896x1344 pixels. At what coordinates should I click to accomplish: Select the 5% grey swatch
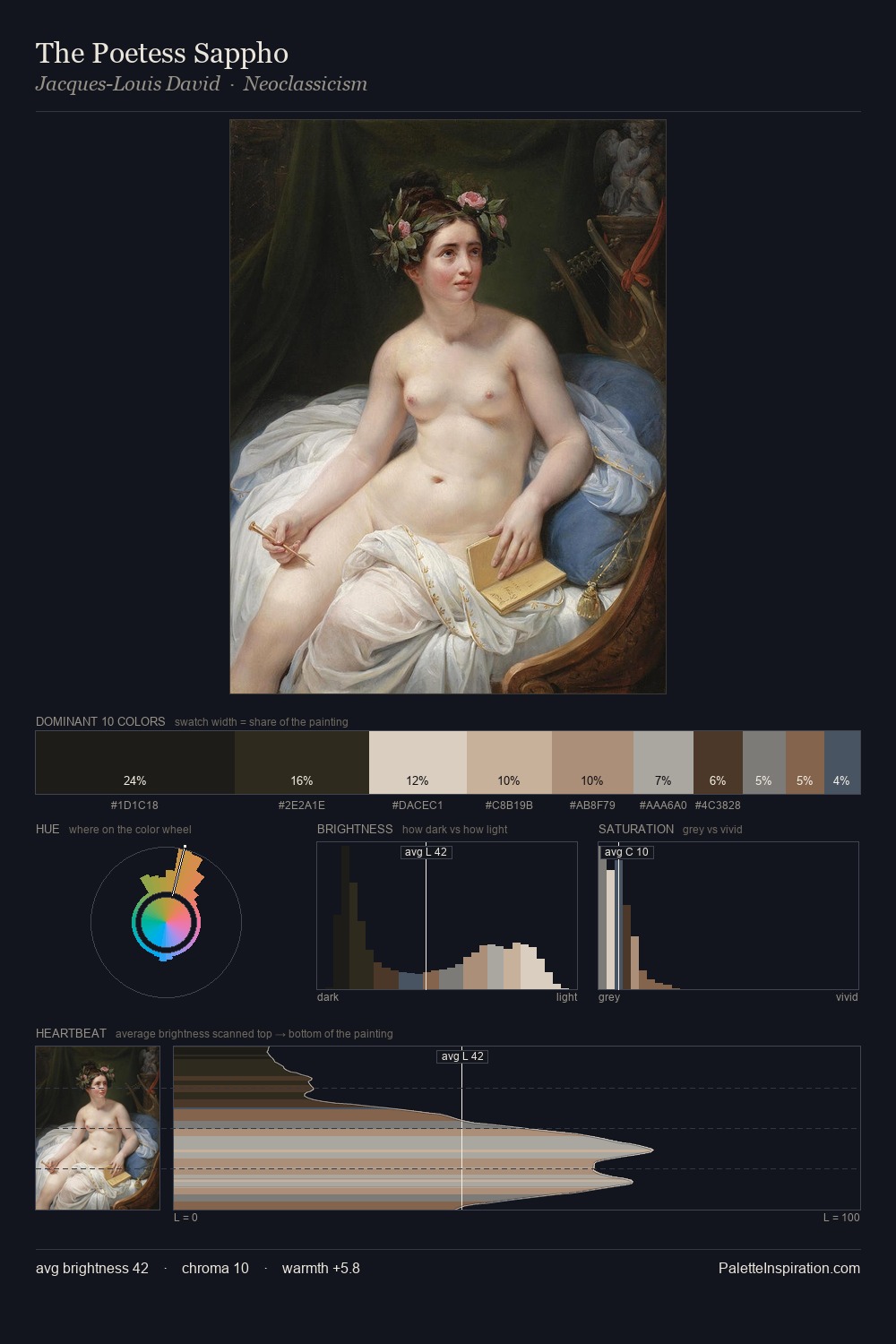(x=763, y=762)
